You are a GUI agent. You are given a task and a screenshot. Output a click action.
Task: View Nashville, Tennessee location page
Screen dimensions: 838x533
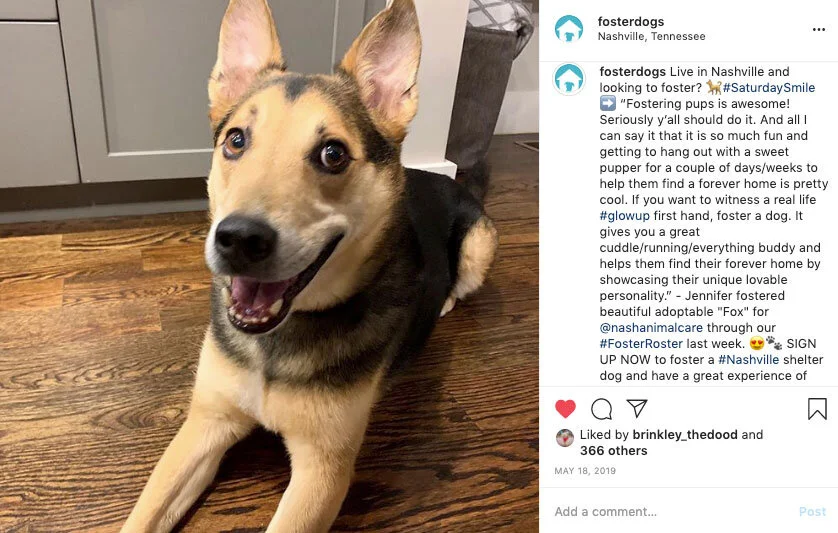[651, 36]
